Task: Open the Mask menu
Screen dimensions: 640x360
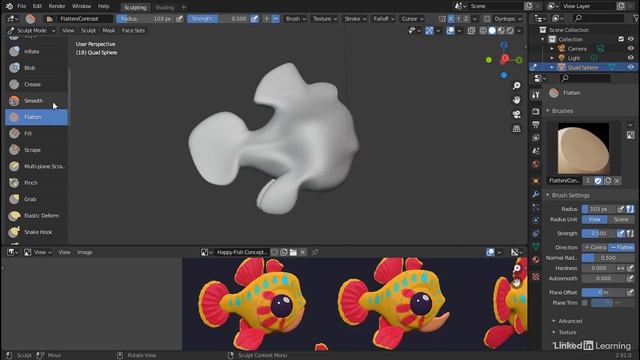Action: 109,31
